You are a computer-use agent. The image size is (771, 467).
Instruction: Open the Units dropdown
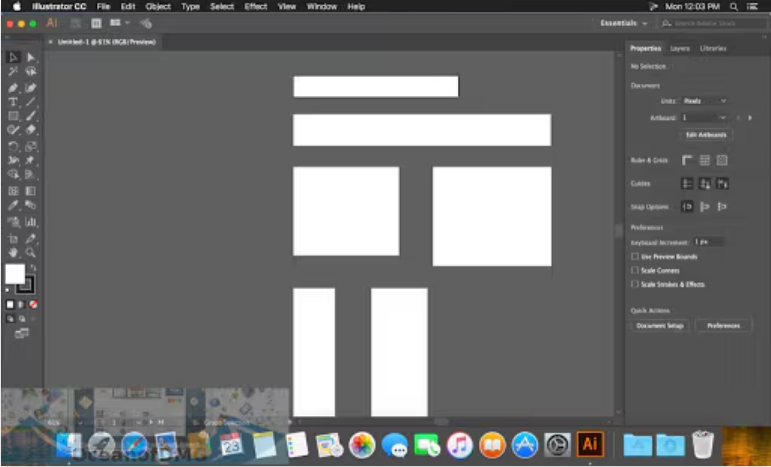pyautogui.click(x=704, y=101)
